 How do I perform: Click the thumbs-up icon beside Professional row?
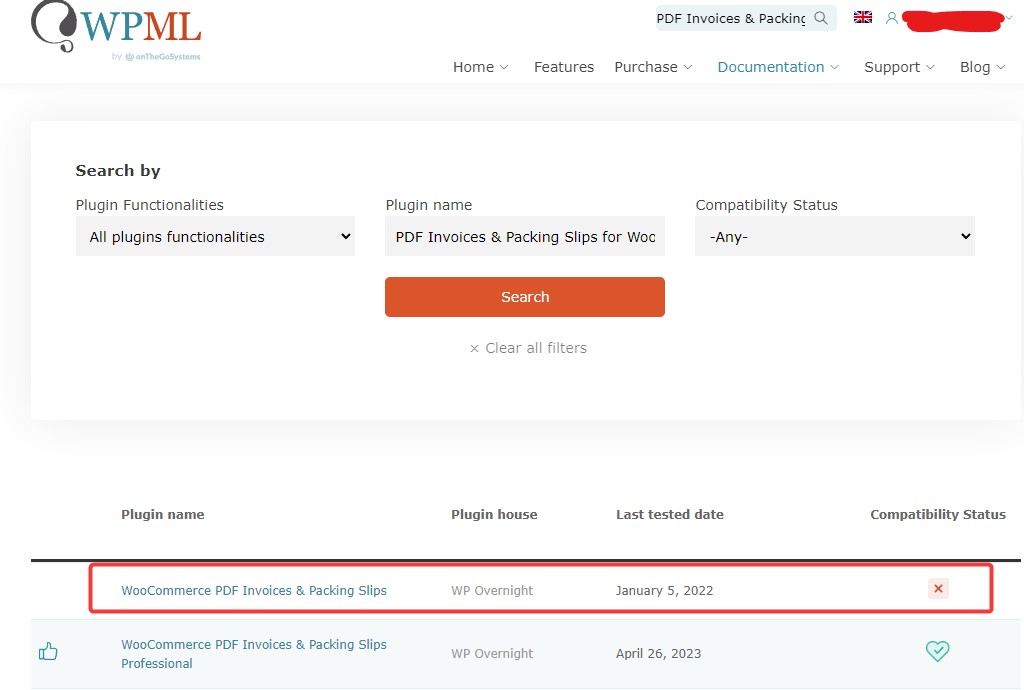tap(48, 651)
